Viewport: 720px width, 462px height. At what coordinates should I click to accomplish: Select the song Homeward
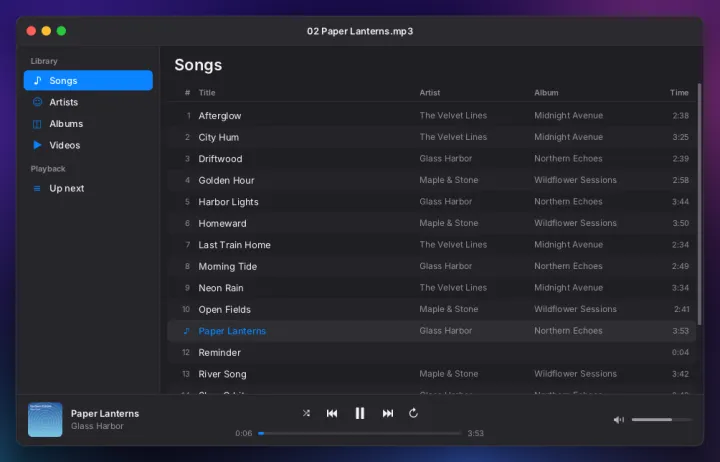coord(222,224)
